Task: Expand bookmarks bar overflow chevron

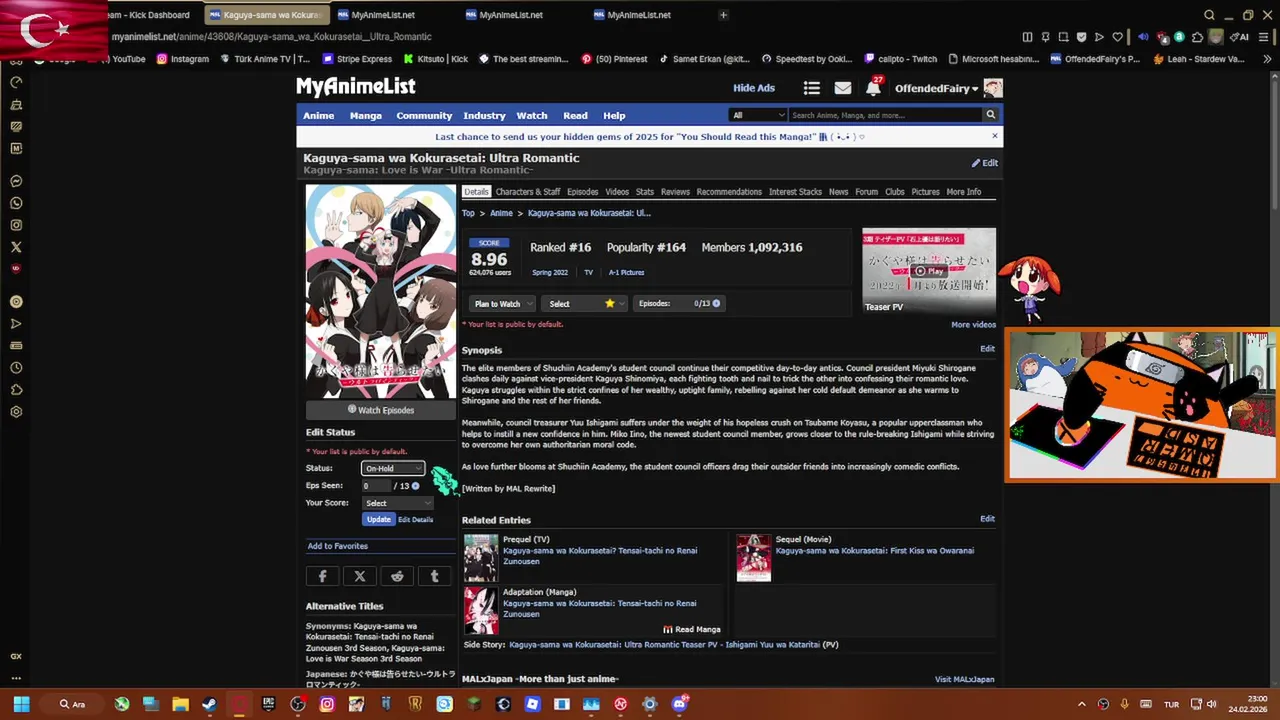Action: click(1267, 59)
